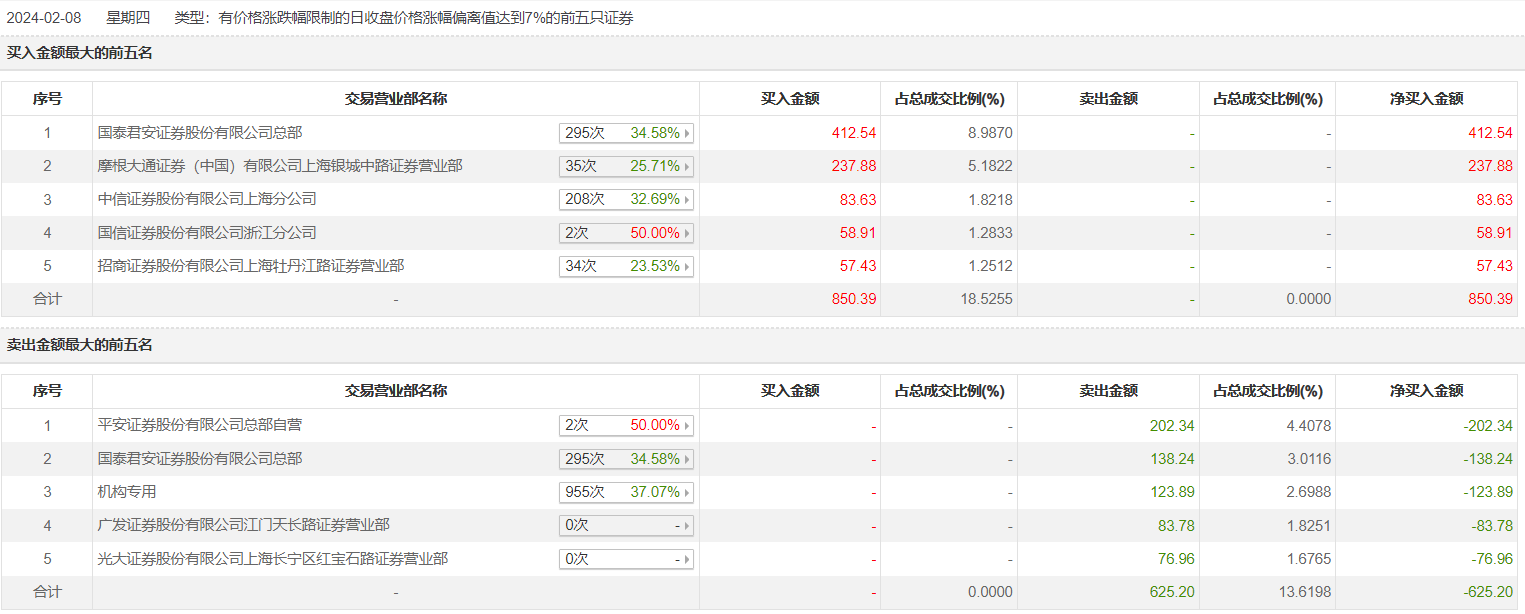The height and width of the screenshot is (614, 1525).
Task: Click arrow icon beside 35次 25.71% stats
Action: pyautogui.click(x=687, y=166)
